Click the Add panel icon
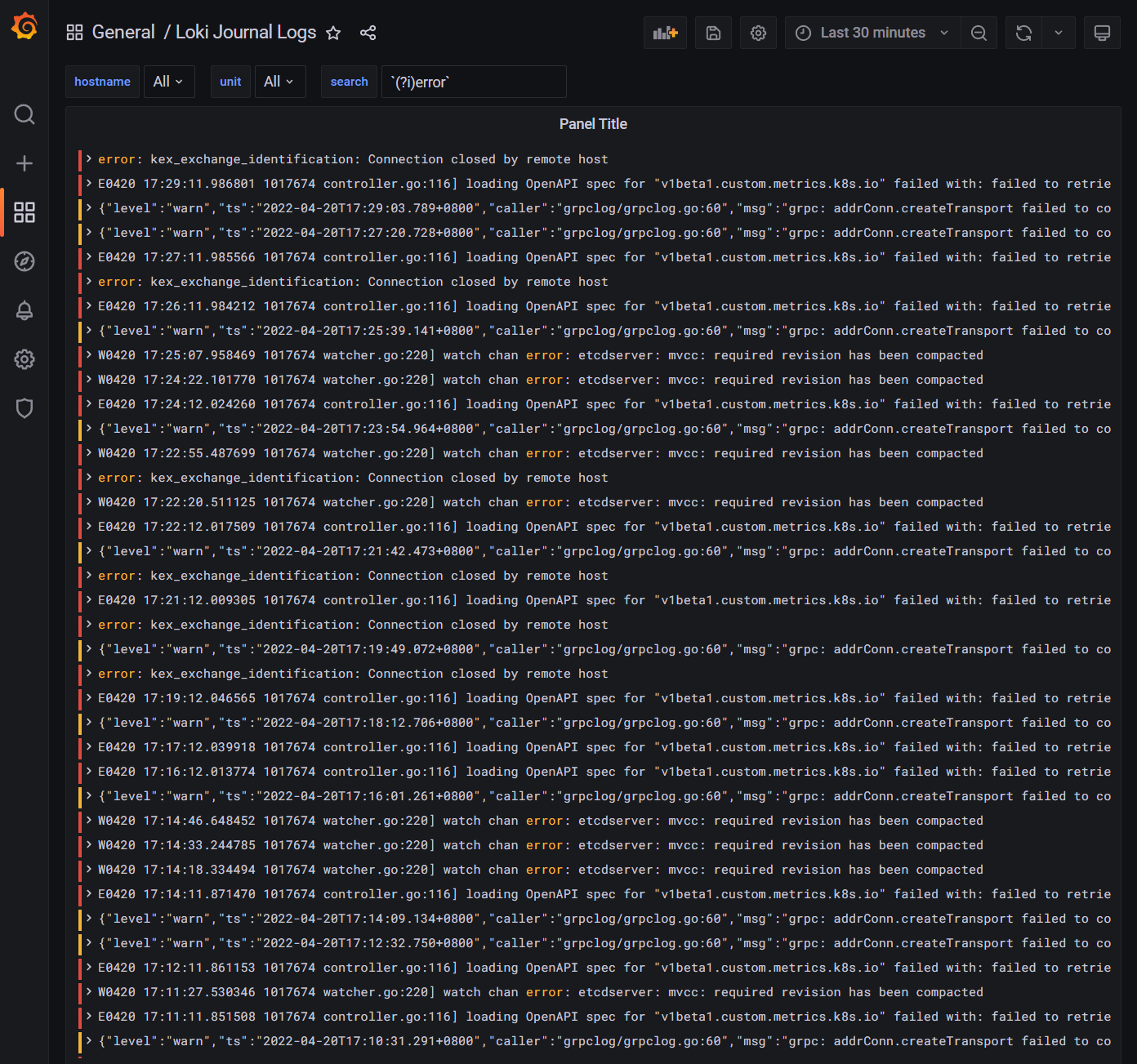The height and width of the screenshot is (1064, 1137). pyautogui.click(x=665, y=33)
